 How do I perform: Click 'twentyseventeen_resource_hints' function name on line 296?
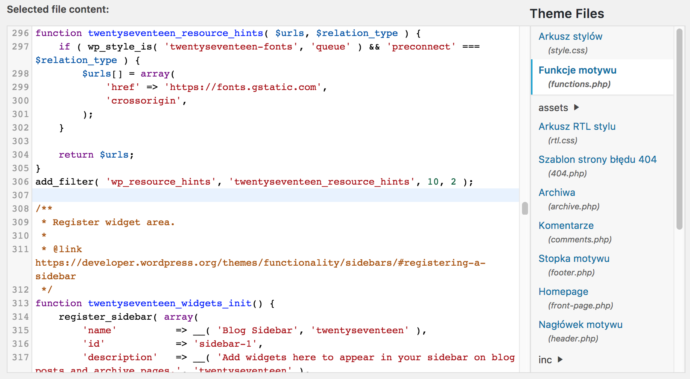[x=175, y=33]
